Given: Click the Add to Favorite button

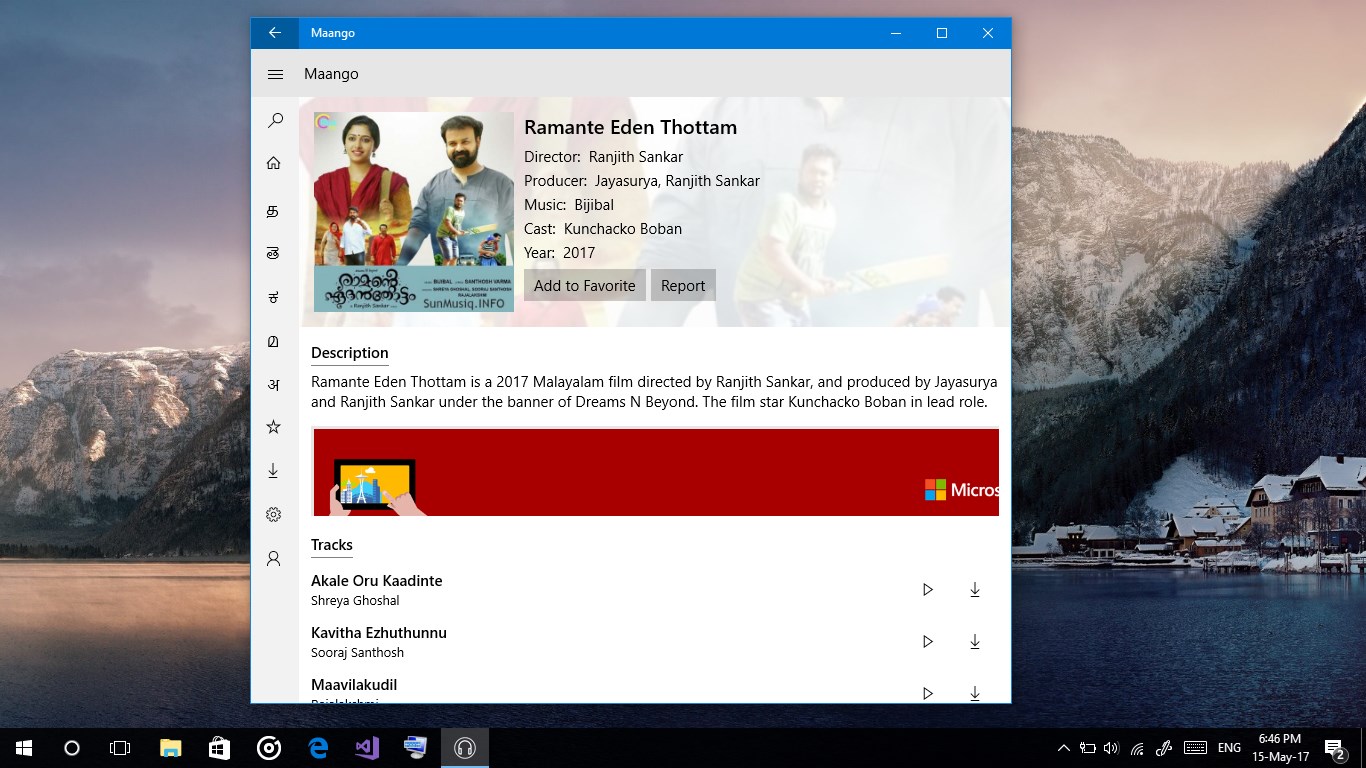Looking at the screenshot, I should [x=585, y=285].
